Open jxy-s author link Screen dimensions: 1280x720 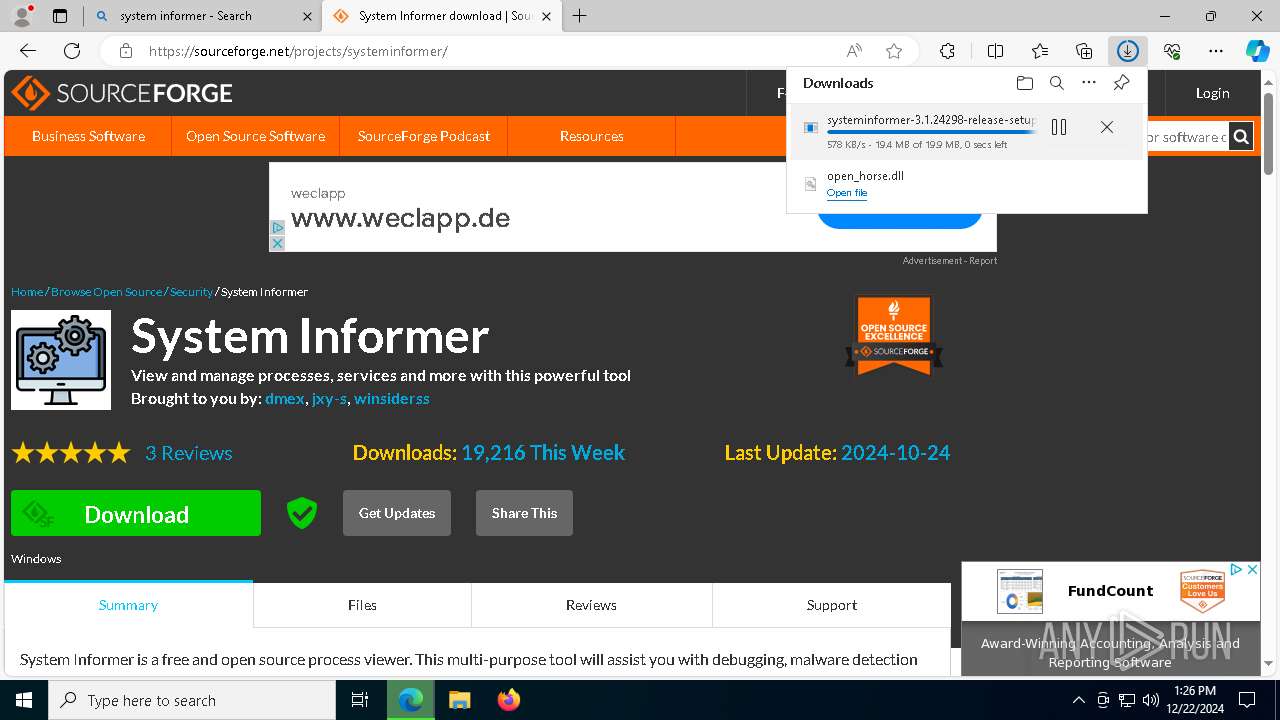[330, 398]
